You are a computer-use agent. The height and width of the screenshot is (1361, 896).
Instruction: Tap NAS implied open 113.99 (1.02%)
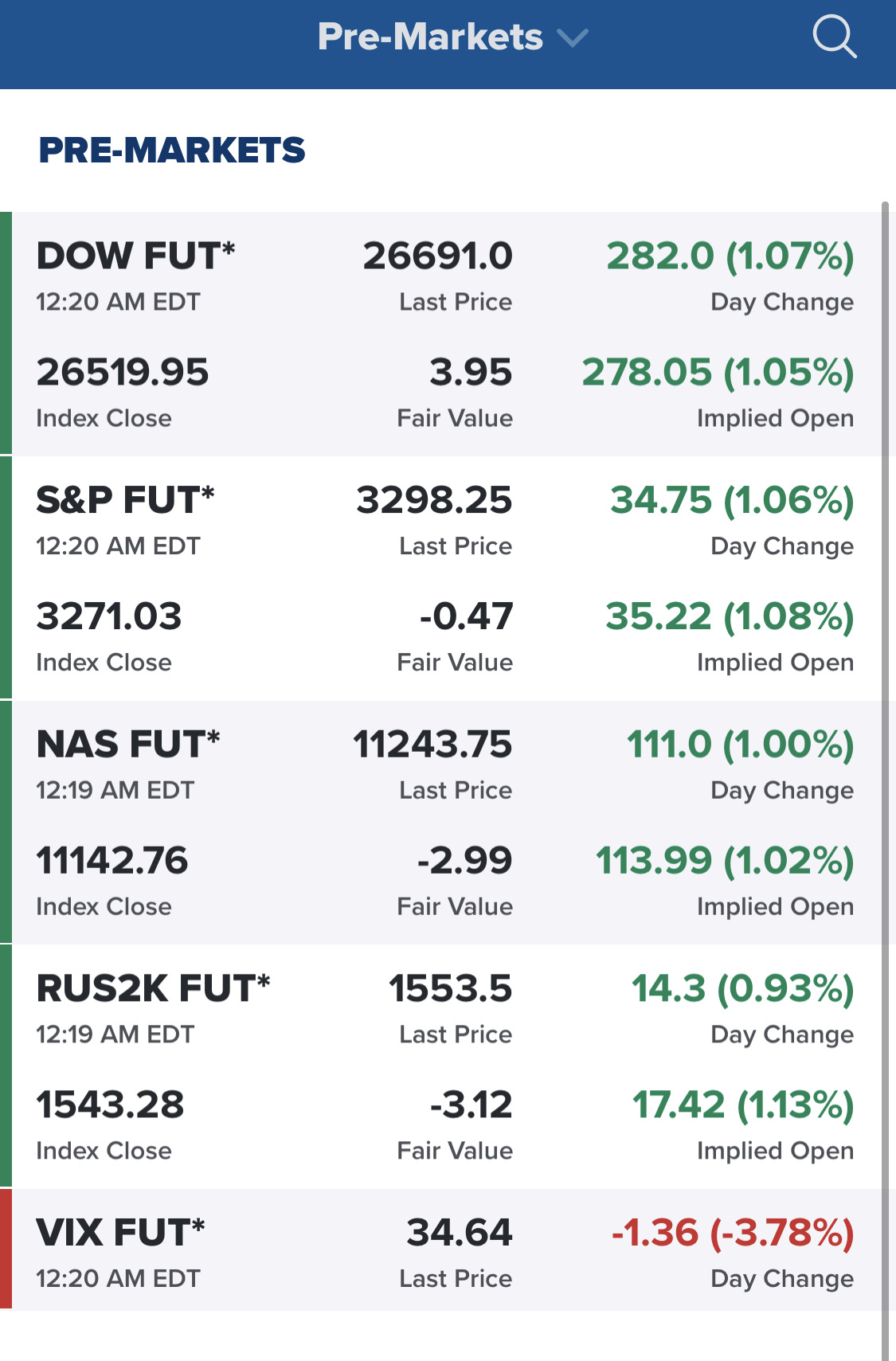[x=725, y=861]
